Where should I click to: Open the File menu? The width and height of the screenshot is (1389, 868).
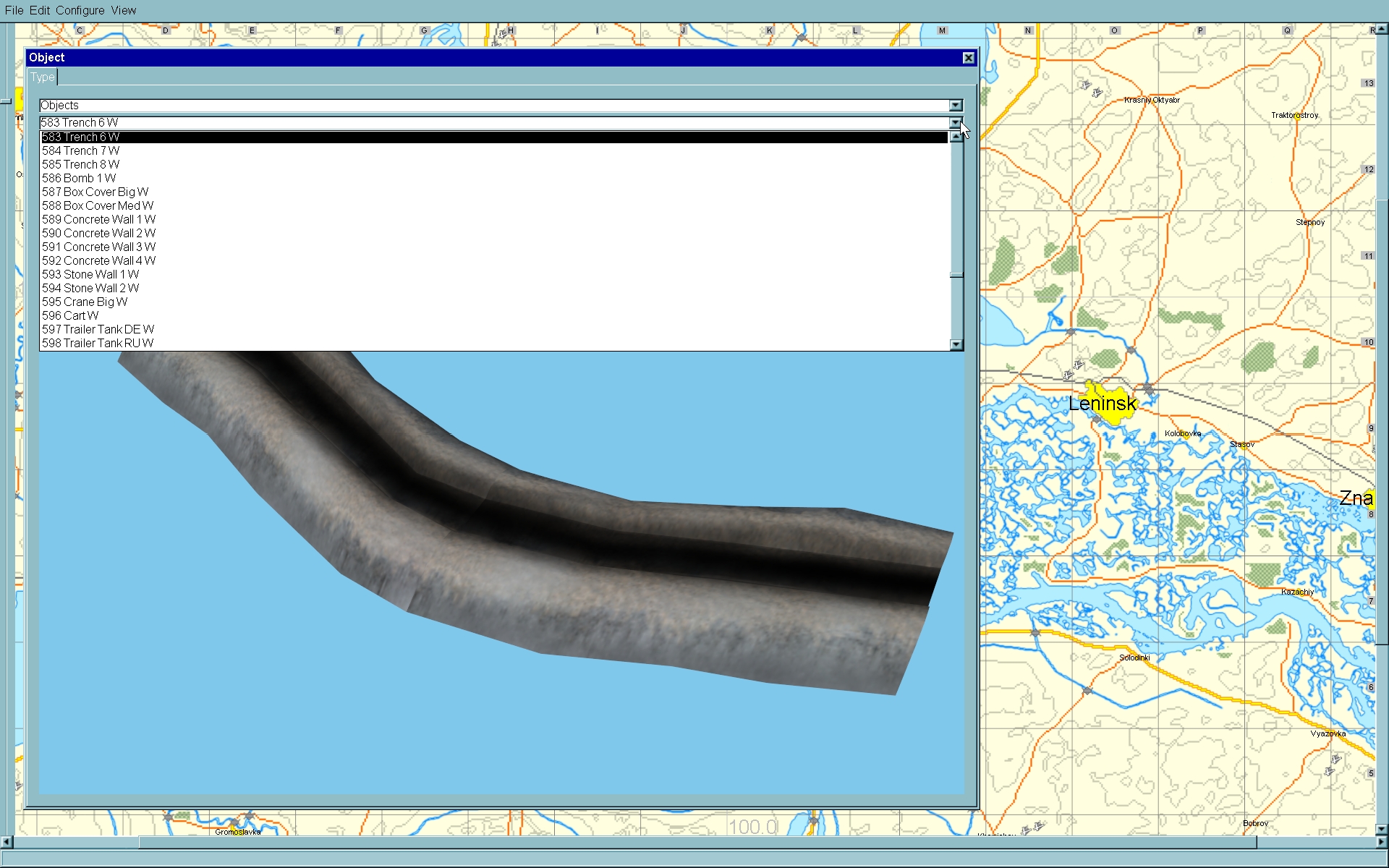(x=14, y=10)
